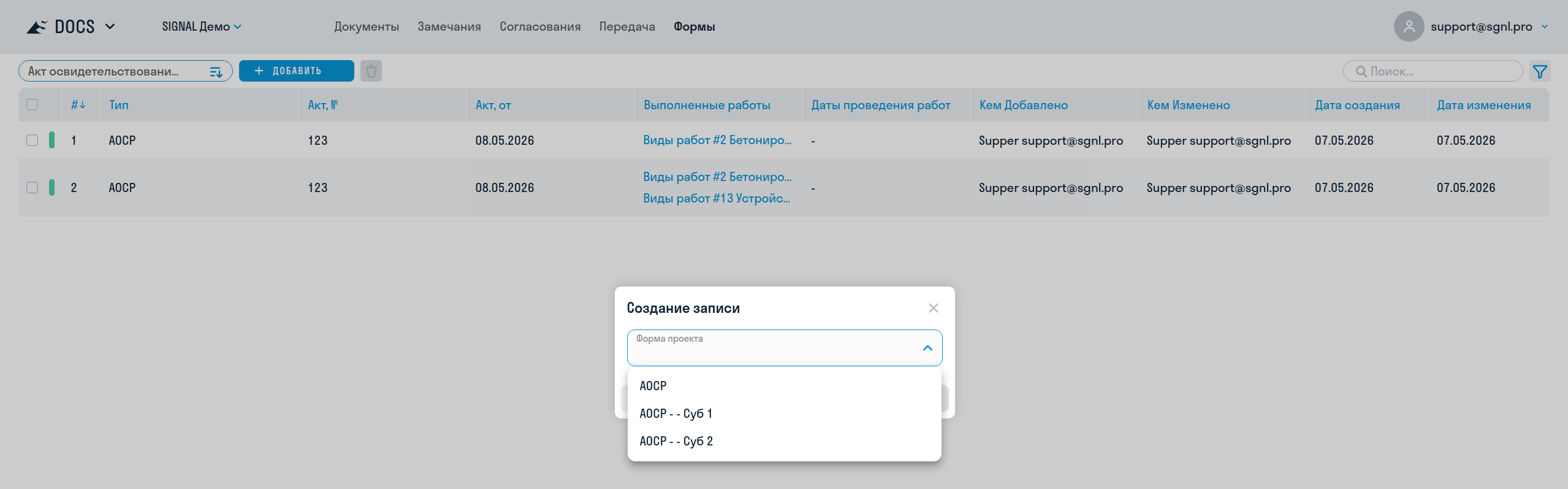Image resolution: width=1568 pixels, height=489 pixels.
Task: Click the DOCS bird logo icon
Action: click(x=37, y=27)
